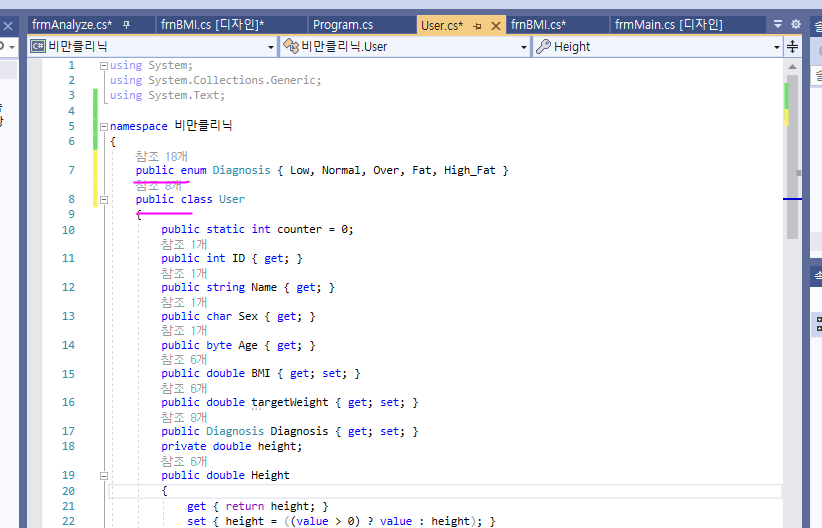Click the set accessor on line 22
This screenshot has width=822, height=528.
[x=197, y=521]
